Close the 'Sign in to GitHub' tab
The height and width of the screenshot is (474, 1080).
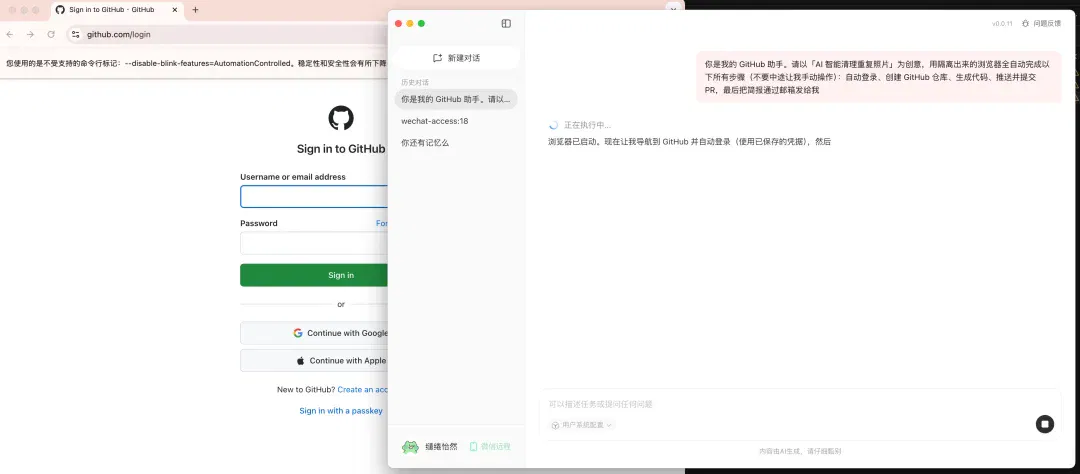point(175,10)
